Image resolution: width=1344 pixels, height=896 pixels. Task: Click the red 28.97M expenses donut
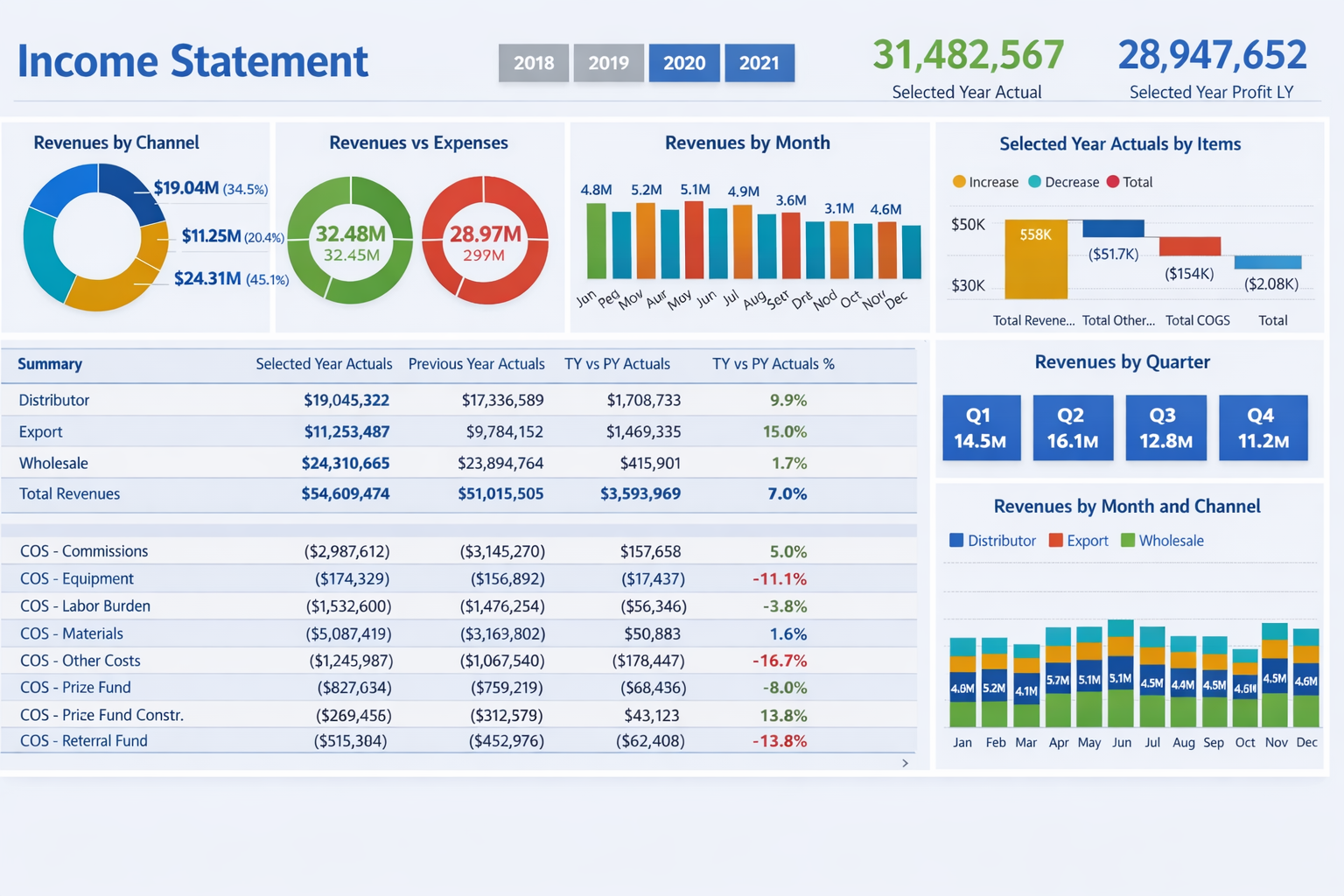(485, 241)
